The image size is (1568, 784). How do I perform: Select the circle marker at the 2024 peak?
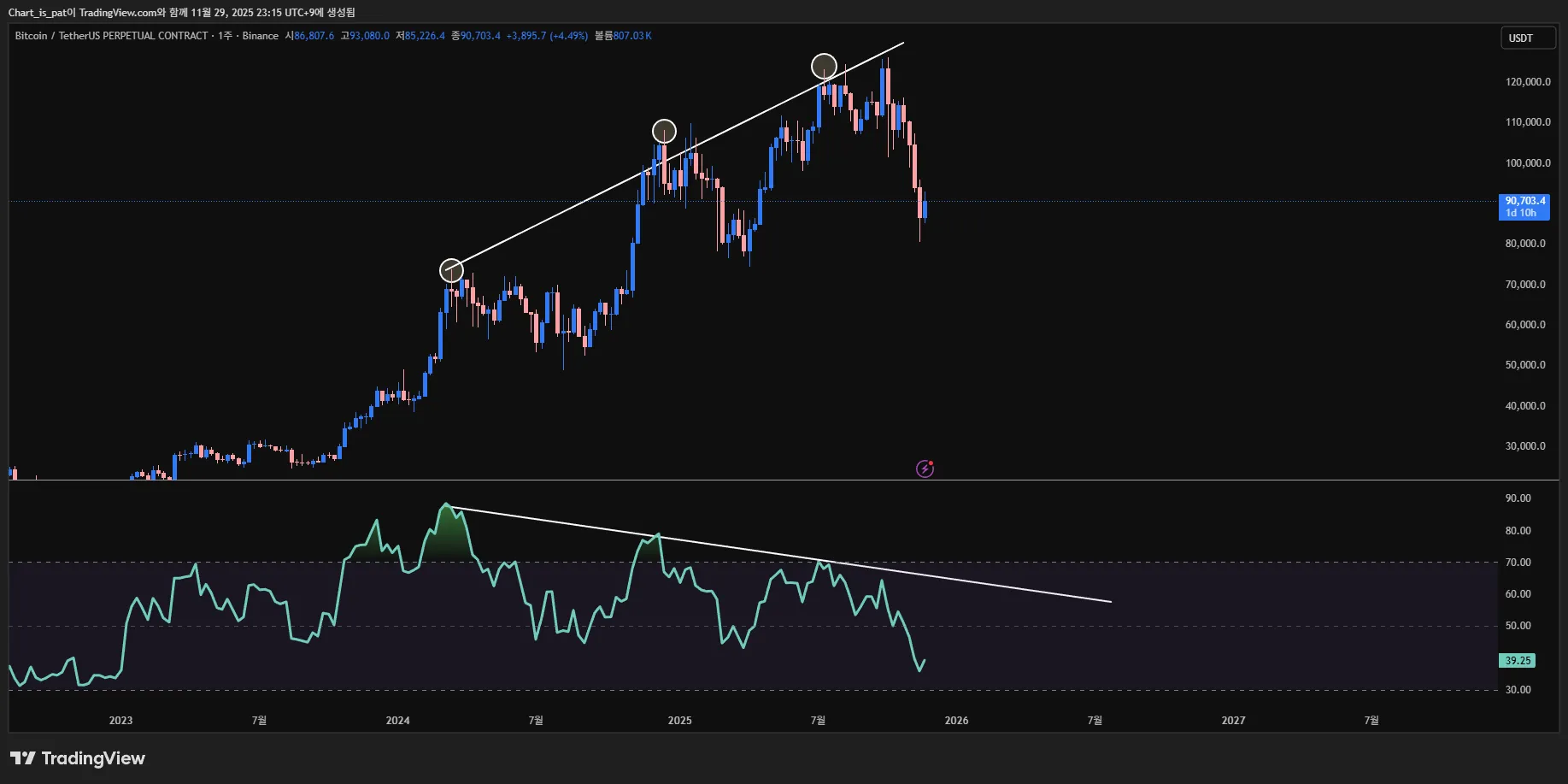coord(451,270)
